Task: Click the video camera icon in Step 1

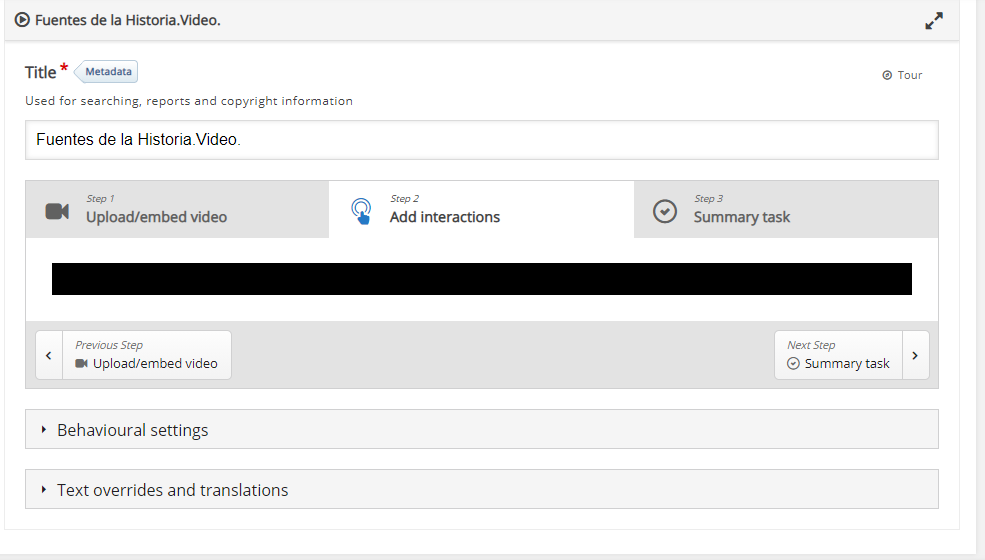Action: click(x=57, y=211)
